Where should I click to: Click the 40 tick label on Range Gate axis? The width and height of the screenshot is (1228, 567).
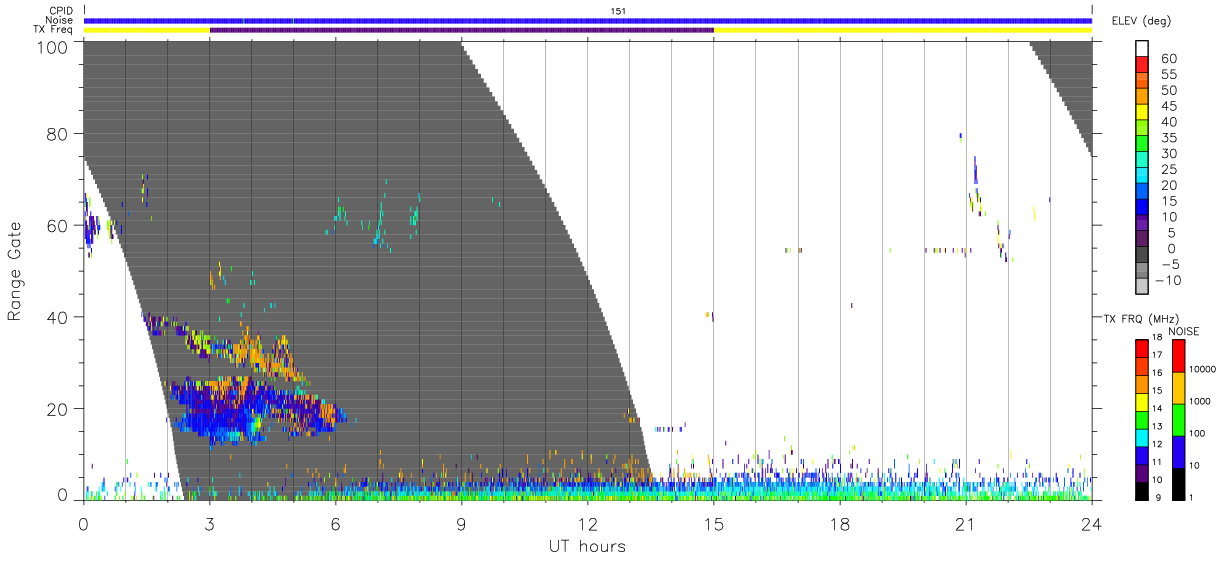[58, 317]
